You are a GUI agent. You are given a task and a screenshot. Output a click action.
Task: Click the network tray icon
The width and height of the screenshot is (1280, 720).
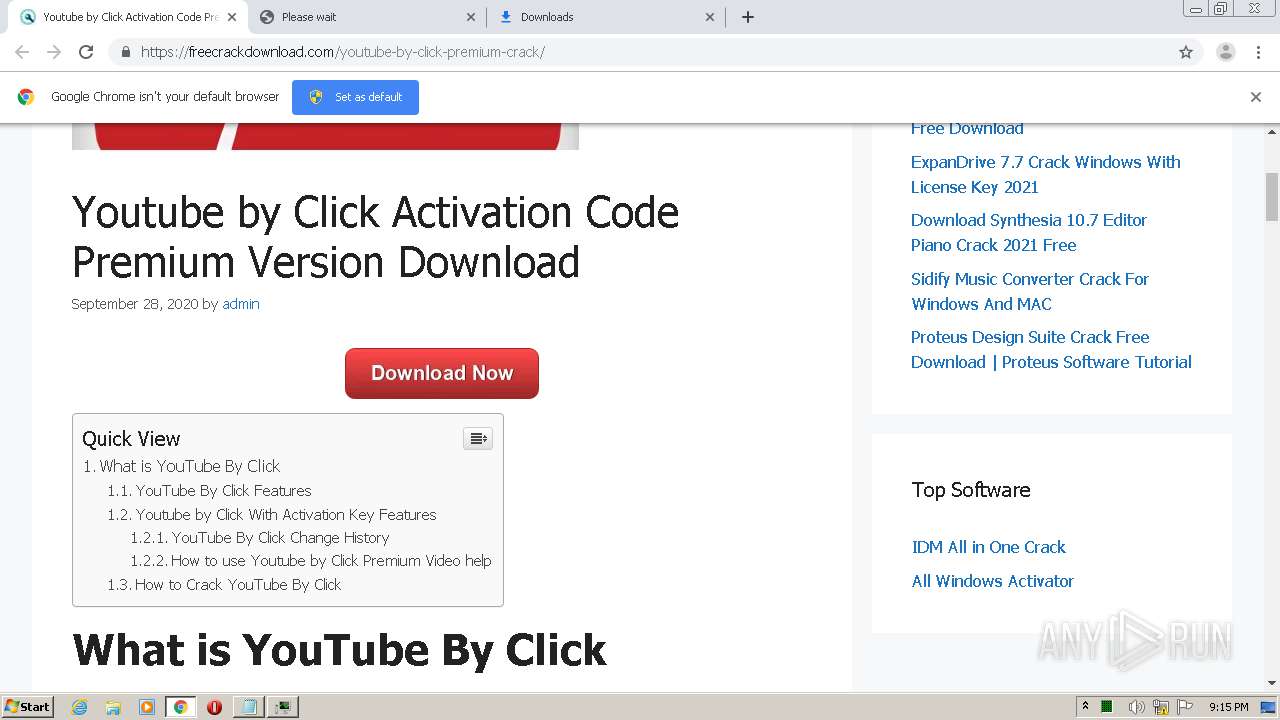coord(1161,707)
